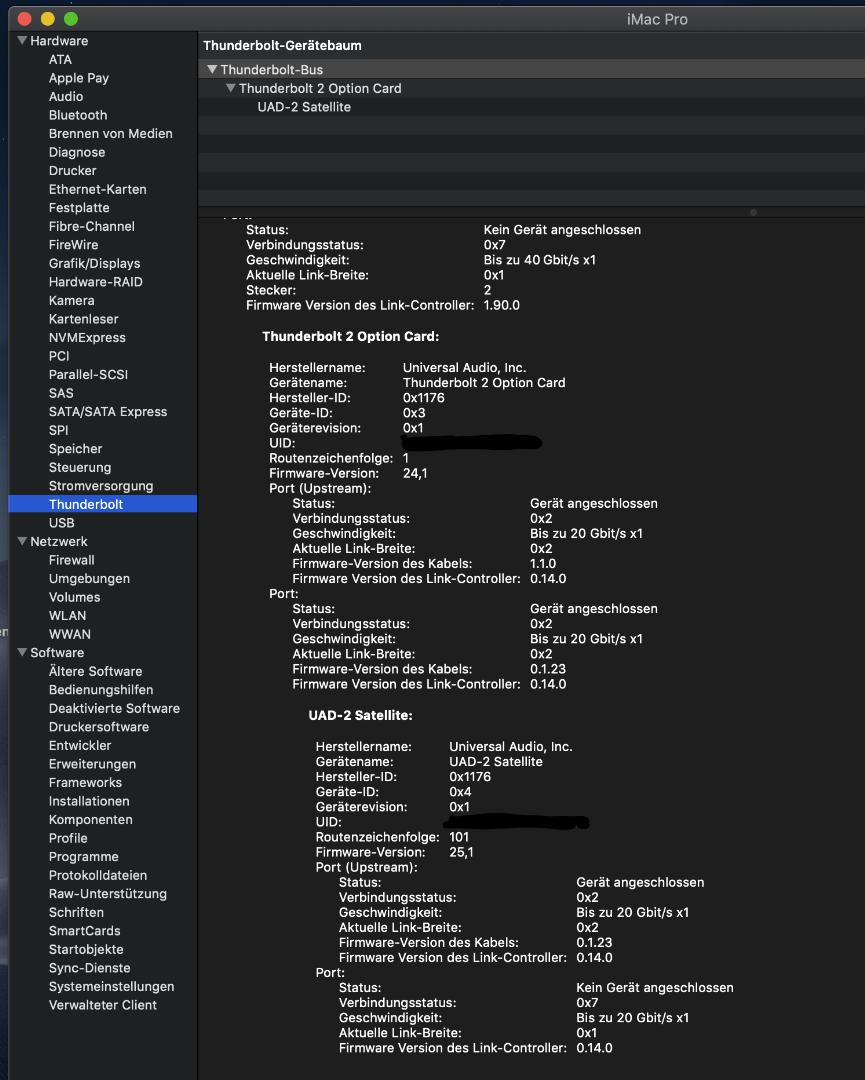Select NVMExpress in the Hardware list
Viewport: 865px width, 1080px height.
87,338
